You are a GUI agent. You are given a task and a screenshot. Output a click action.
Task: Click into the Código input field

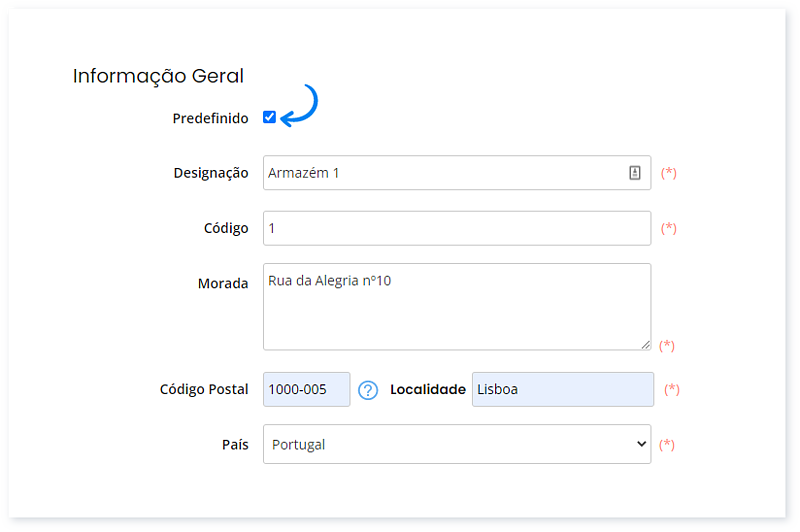pyautogui.click(x=457, y=228)
